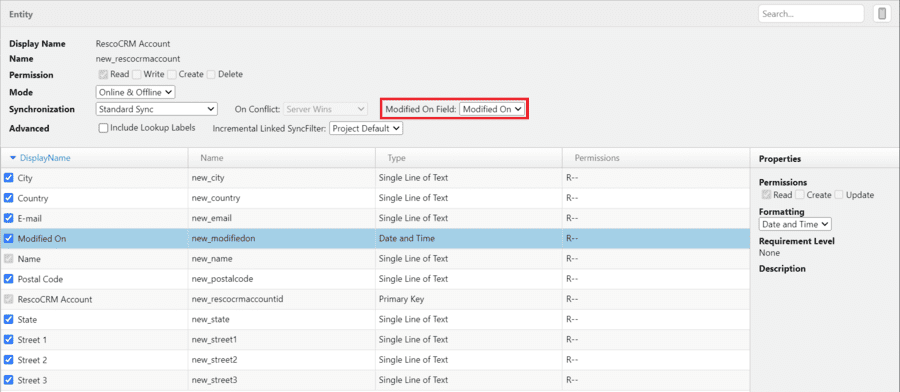Click the DisplayName sort arrow icon
The width and height of the screenshot is (900, 392).
(x=13, y=158)
